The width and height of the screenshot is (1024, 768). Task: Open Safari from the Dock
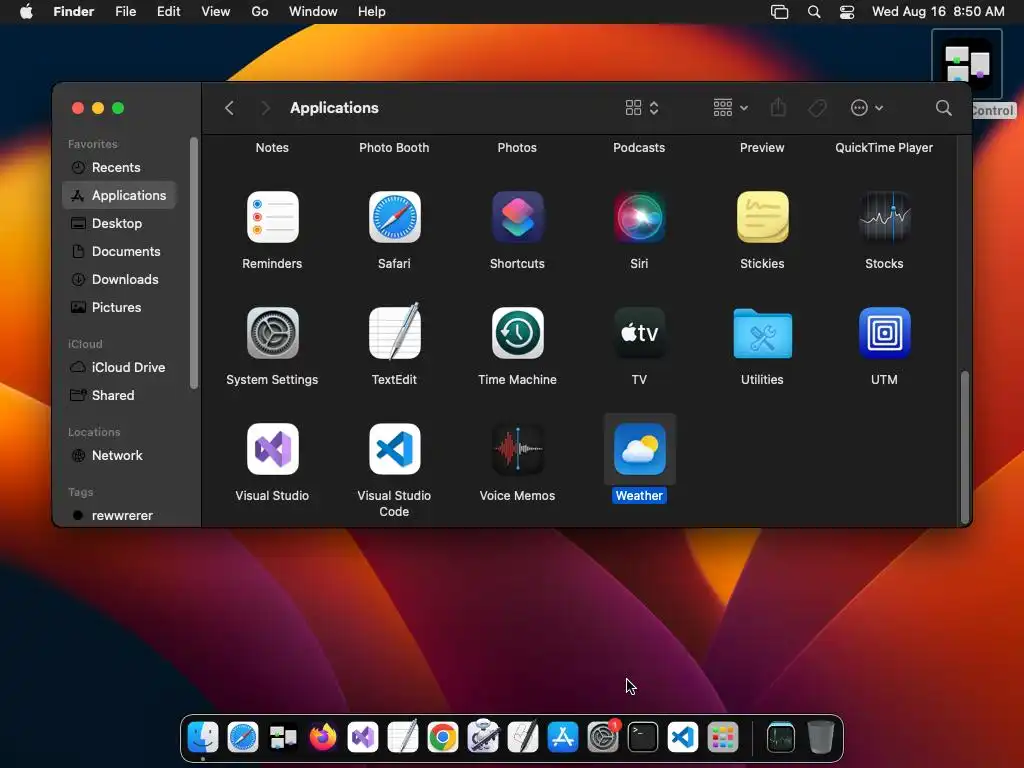[x=243, y=737]
